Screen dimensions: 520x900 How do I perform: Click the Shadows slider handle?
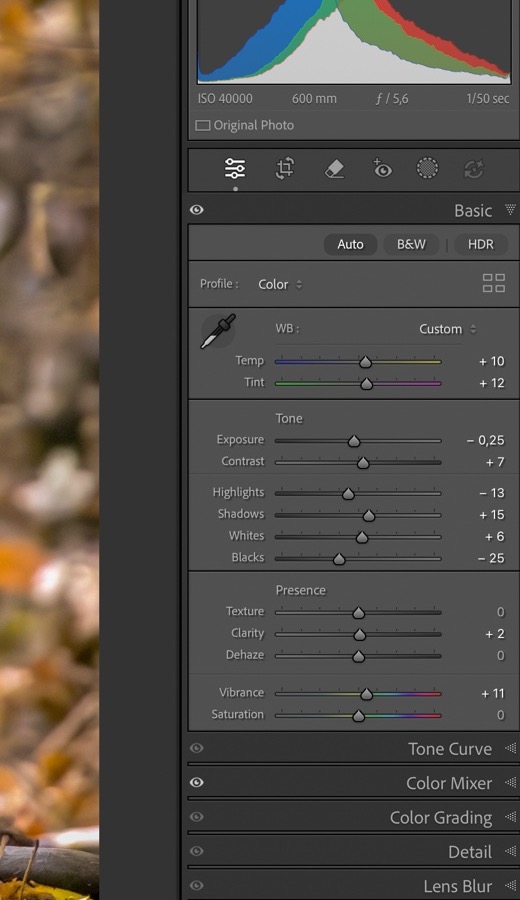click(x=369, y=515)
